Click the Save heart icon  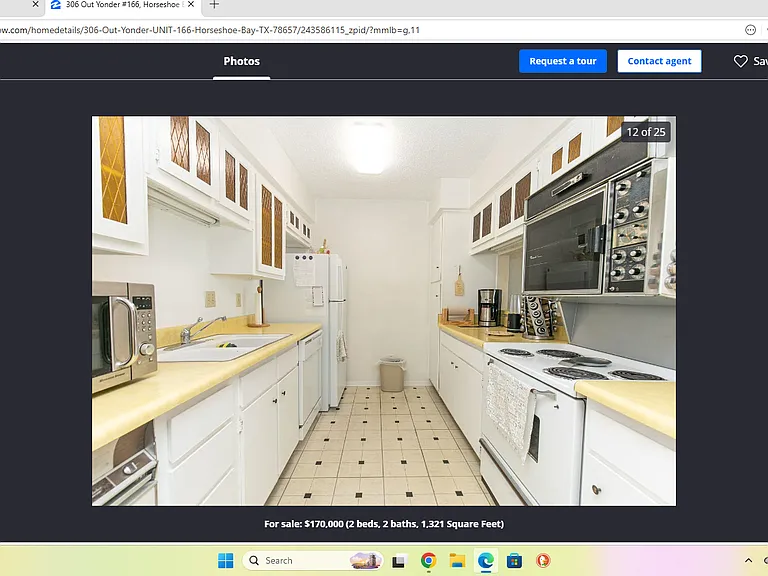click(x=740, y=61)
